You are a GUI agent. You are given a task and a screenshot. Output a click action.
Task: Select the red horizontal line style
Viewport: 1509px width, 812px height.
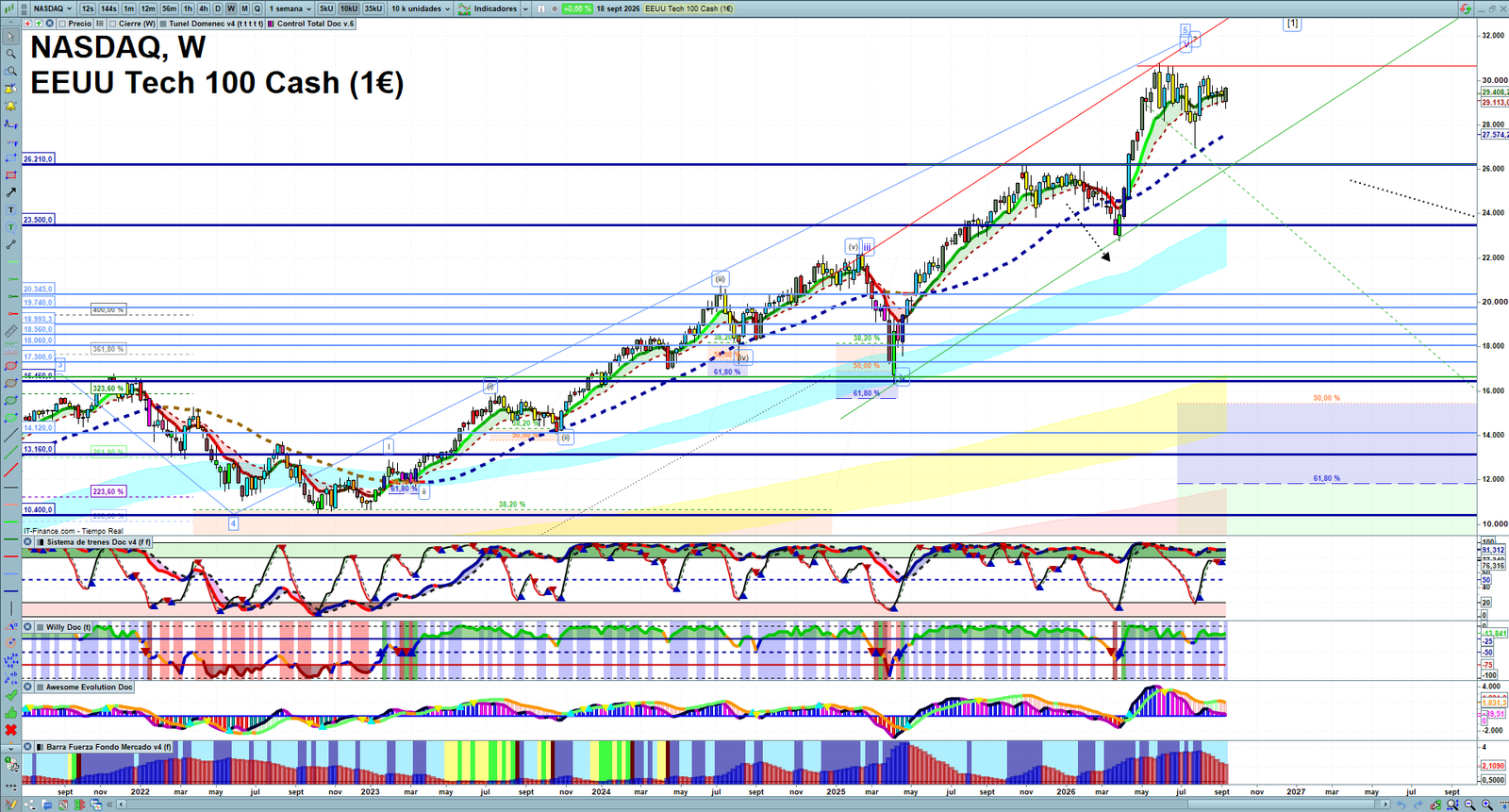[x=10, y=556]
